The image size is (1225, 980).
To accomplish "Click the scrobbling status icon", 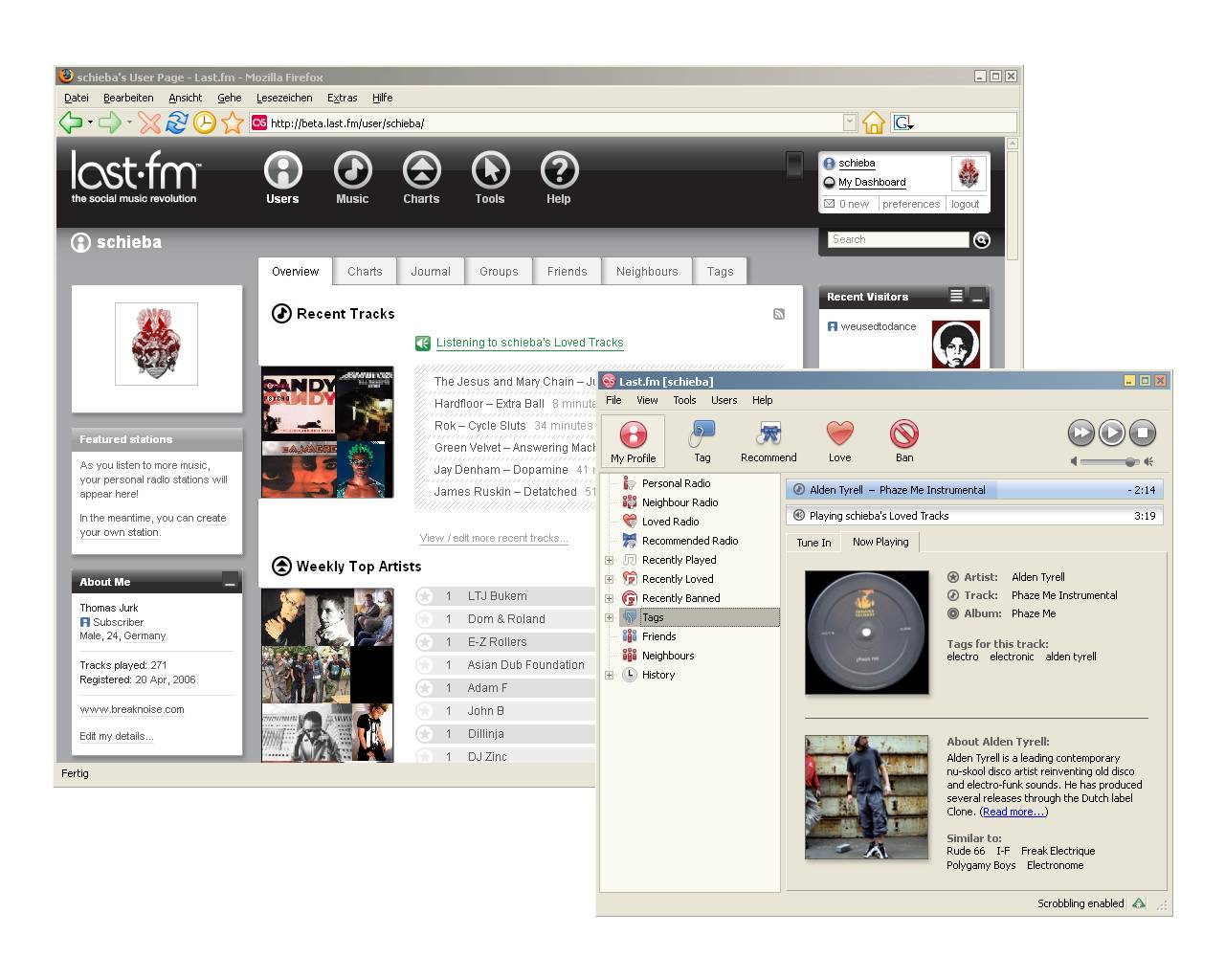I will click(1139, 902).
